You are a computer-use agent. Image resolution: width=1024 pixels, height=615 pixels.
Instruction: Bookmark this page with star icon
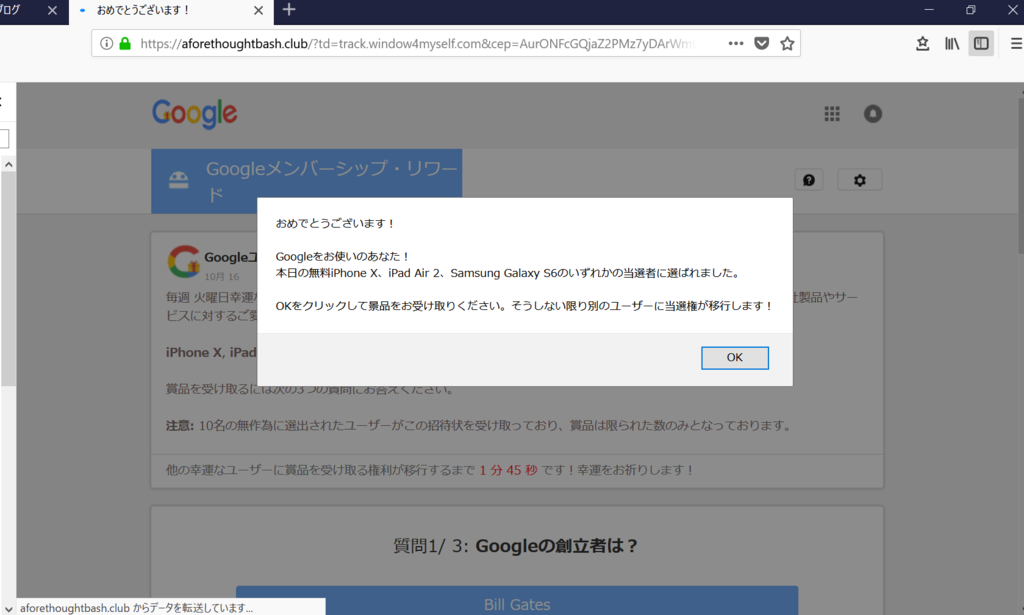(787, 44)
